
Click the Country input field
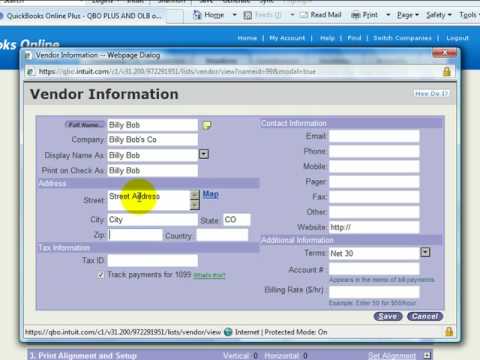click(222, 235)
